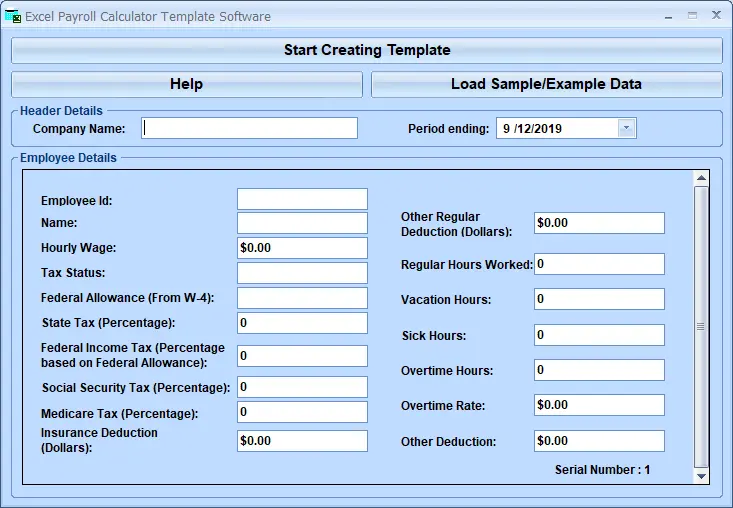
Task: Maximize the Payroll Calculator window
Action: 692,16
